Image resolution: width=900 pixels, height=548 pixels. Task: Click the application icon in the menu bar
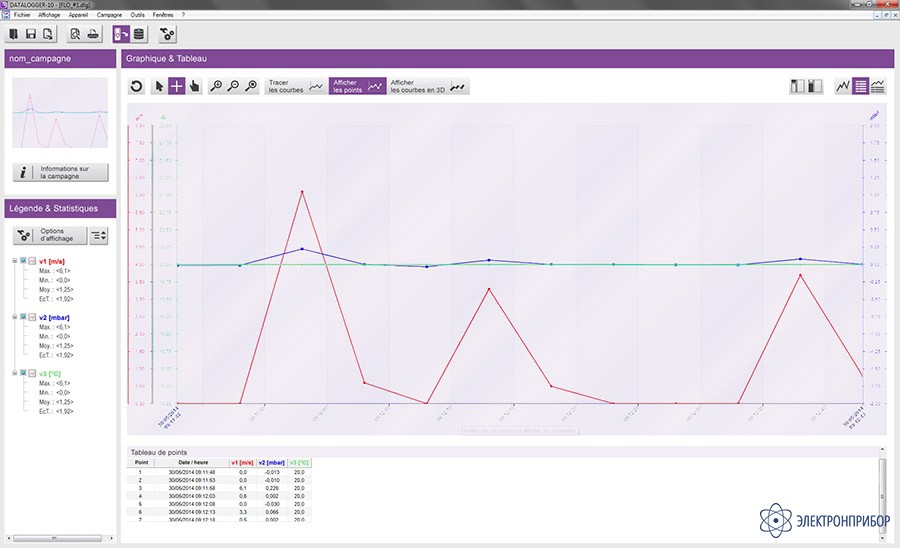(x=6, y=15)
